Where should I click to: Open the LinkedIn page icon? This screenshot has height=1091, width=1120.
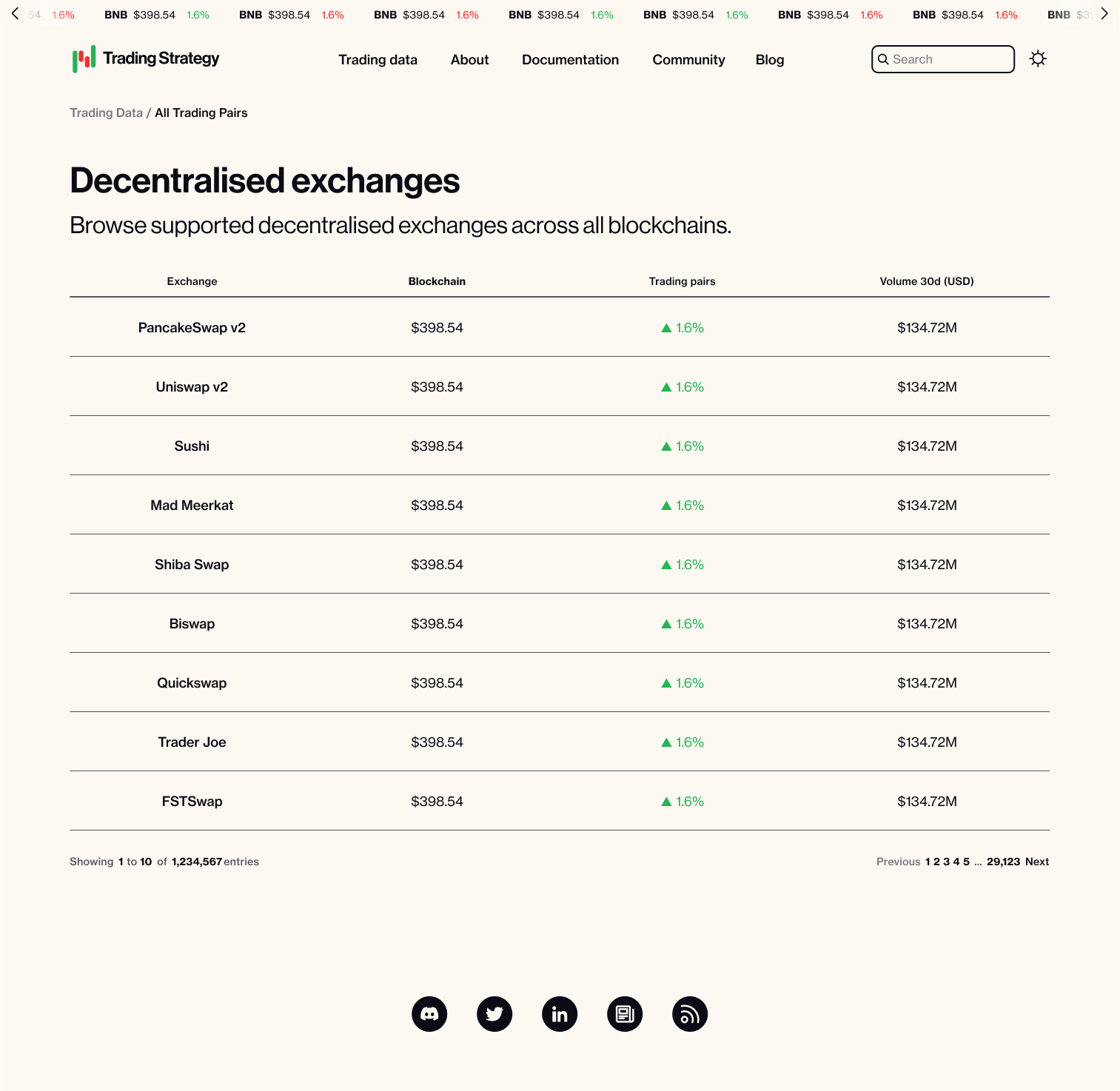(x=560, y=1014)
